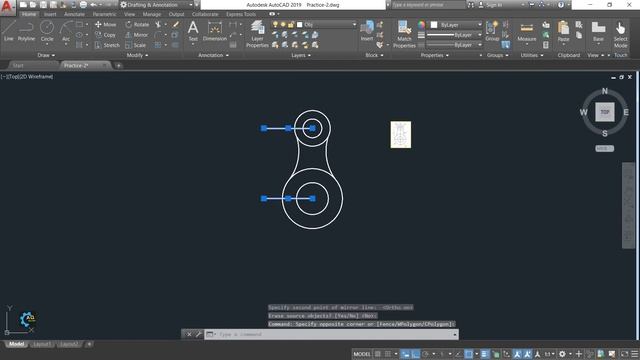Screen dimensions: 640x360
Task: Click the Rotate tool
Action: (137, 24)
